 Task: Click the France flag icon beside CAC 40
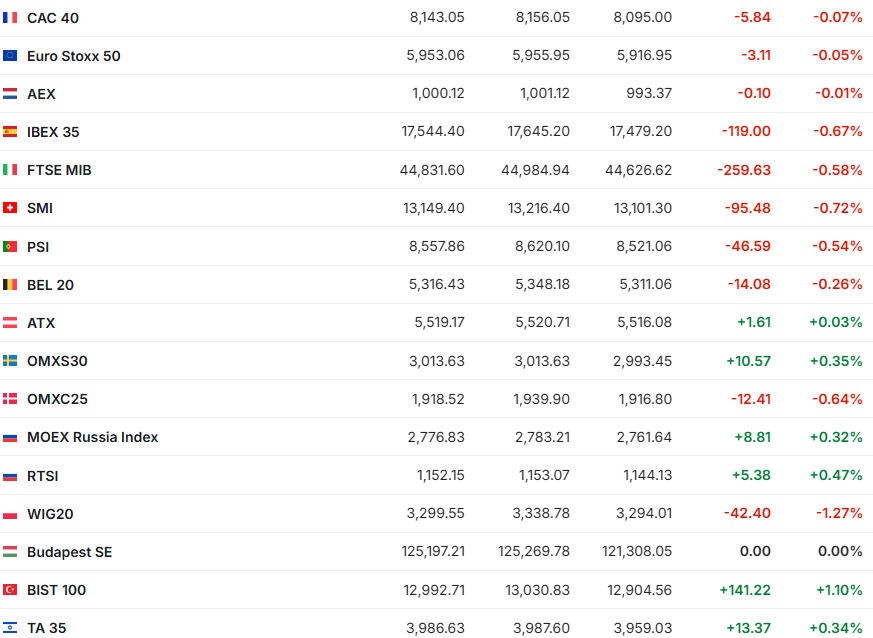click(x=10, y=18)
